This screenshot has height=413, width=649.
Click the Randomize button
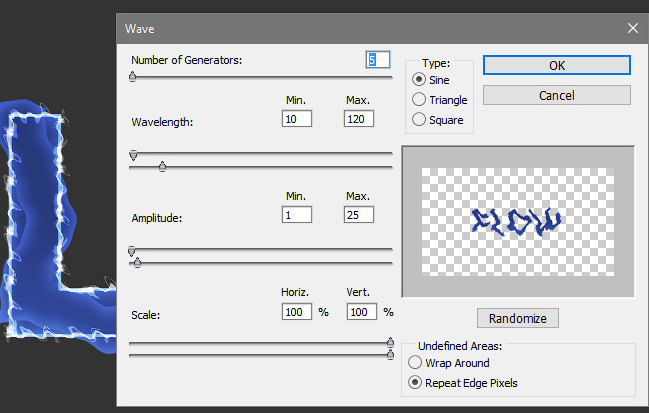(517, 318)
